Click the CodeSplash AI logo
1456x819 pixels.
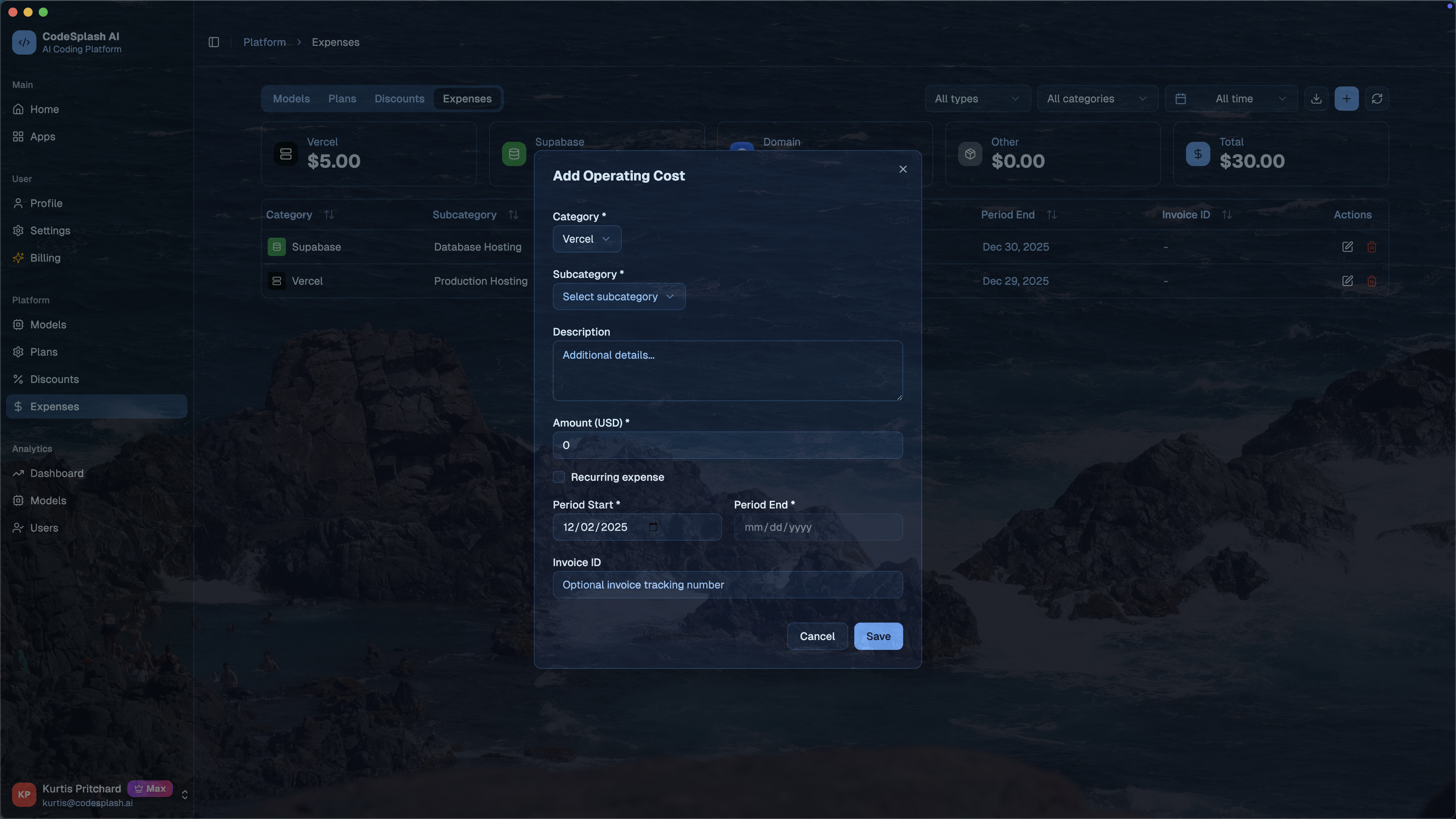(x=24, y=42)
